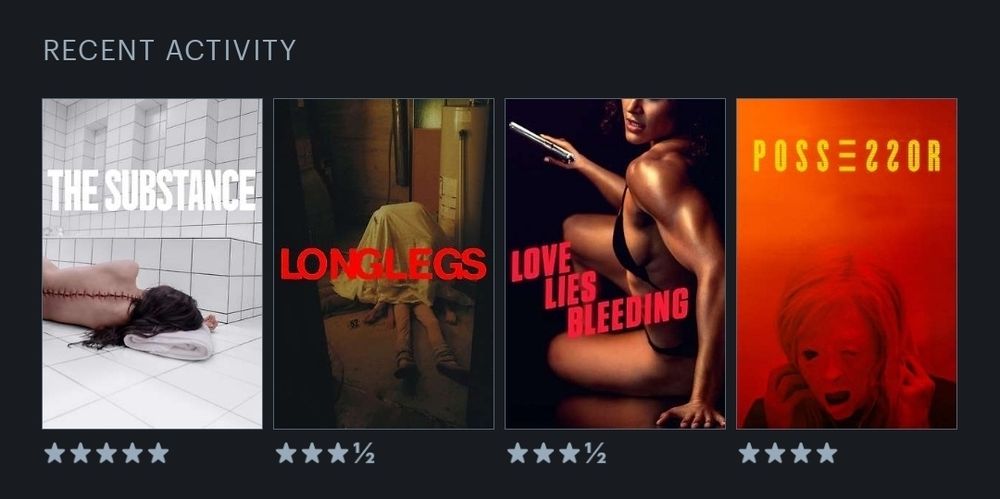This screenshot has width=1000, height=499.
Task: Click the fifth star under The Substance
Action: 158,453
